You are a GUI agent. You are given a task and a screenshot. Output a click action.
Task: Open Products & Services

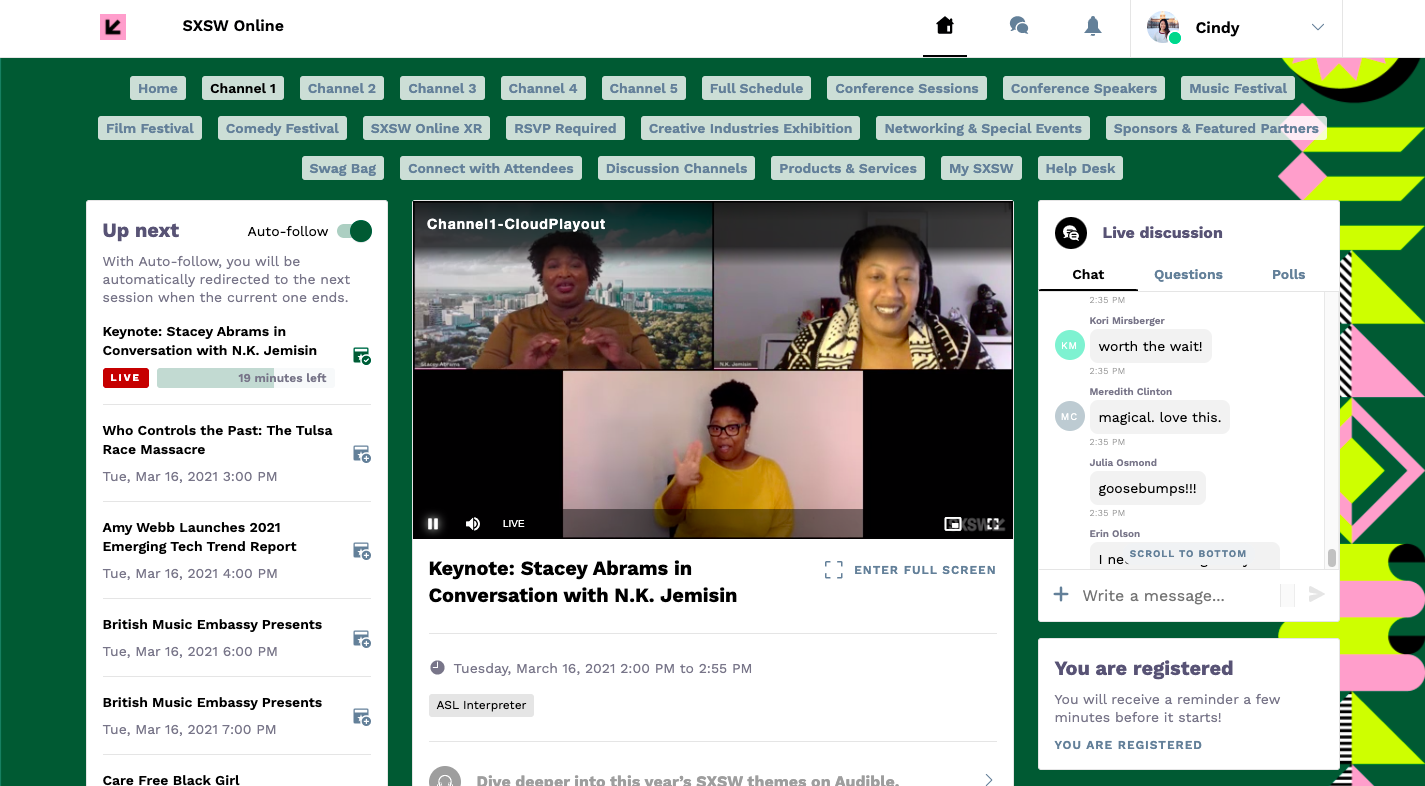[x=848, y=168]
